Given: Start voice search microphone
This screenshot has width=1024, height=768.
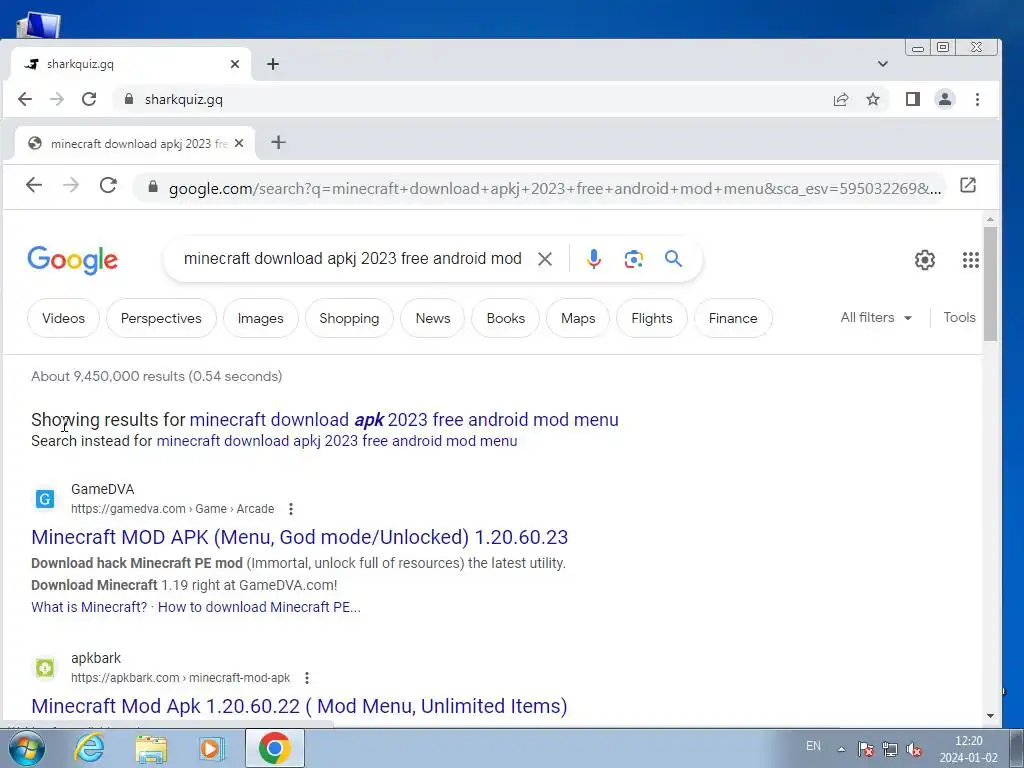Looking at the screenshot, I should click(x=593, y=259).
